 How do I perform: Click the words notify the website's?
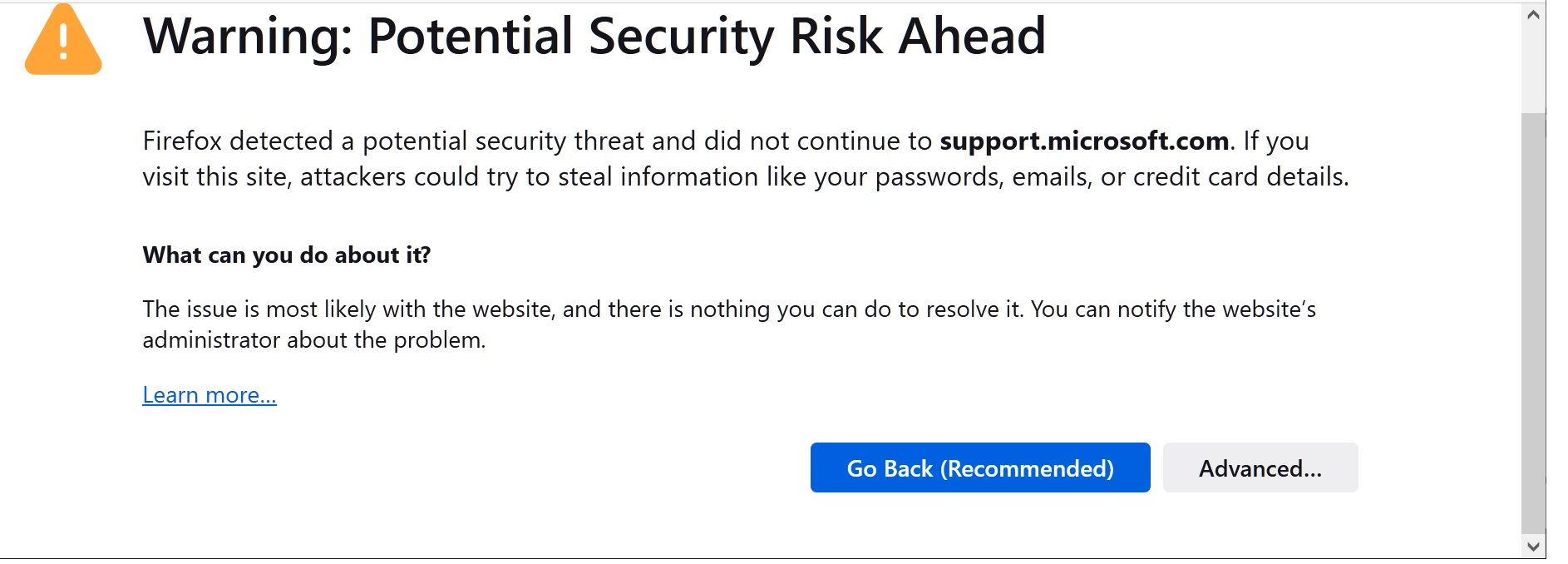[1217, 309]
